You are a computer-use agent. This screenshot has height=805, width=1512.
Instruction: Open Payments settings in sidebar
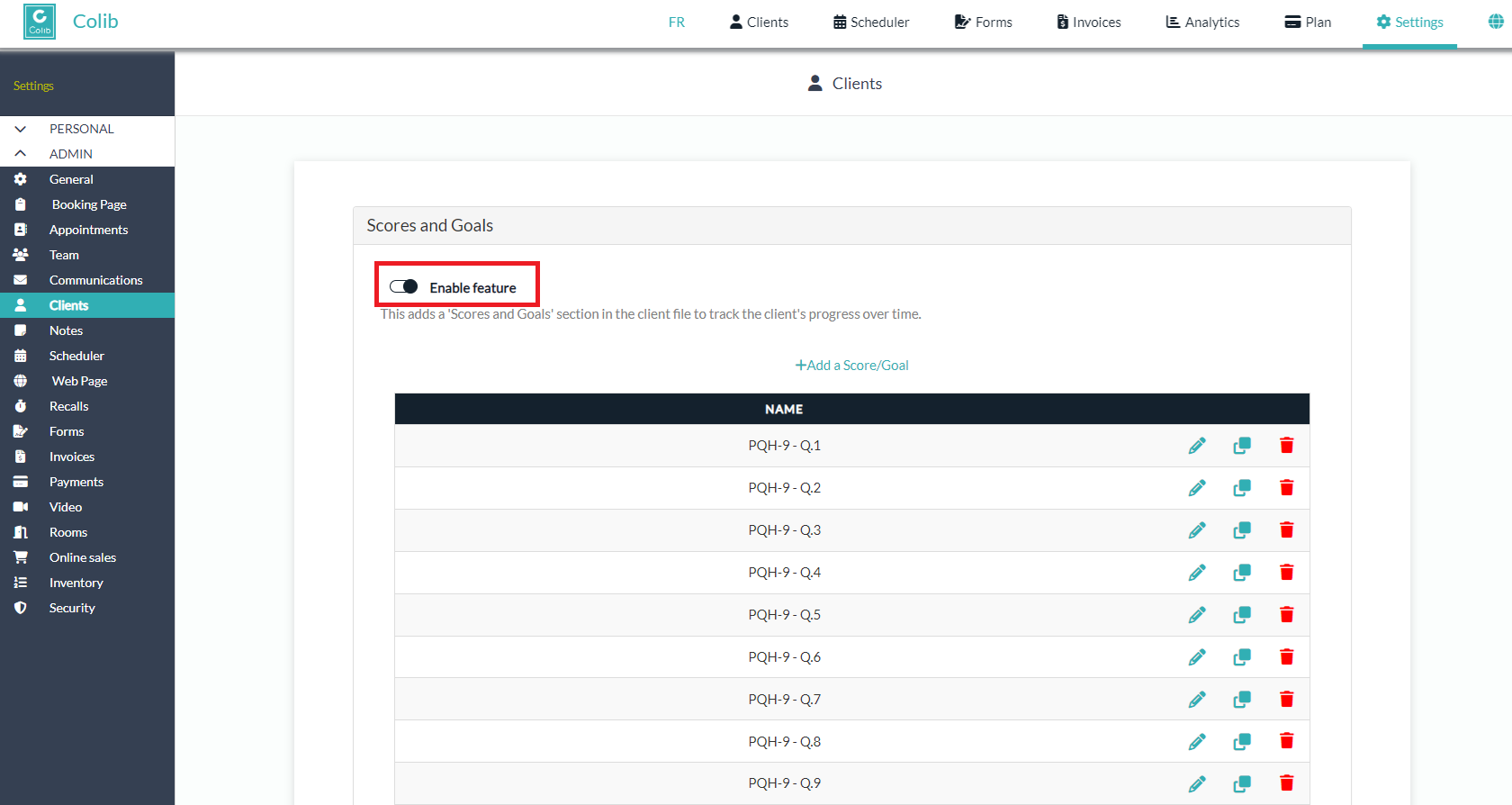click(87, 482)
